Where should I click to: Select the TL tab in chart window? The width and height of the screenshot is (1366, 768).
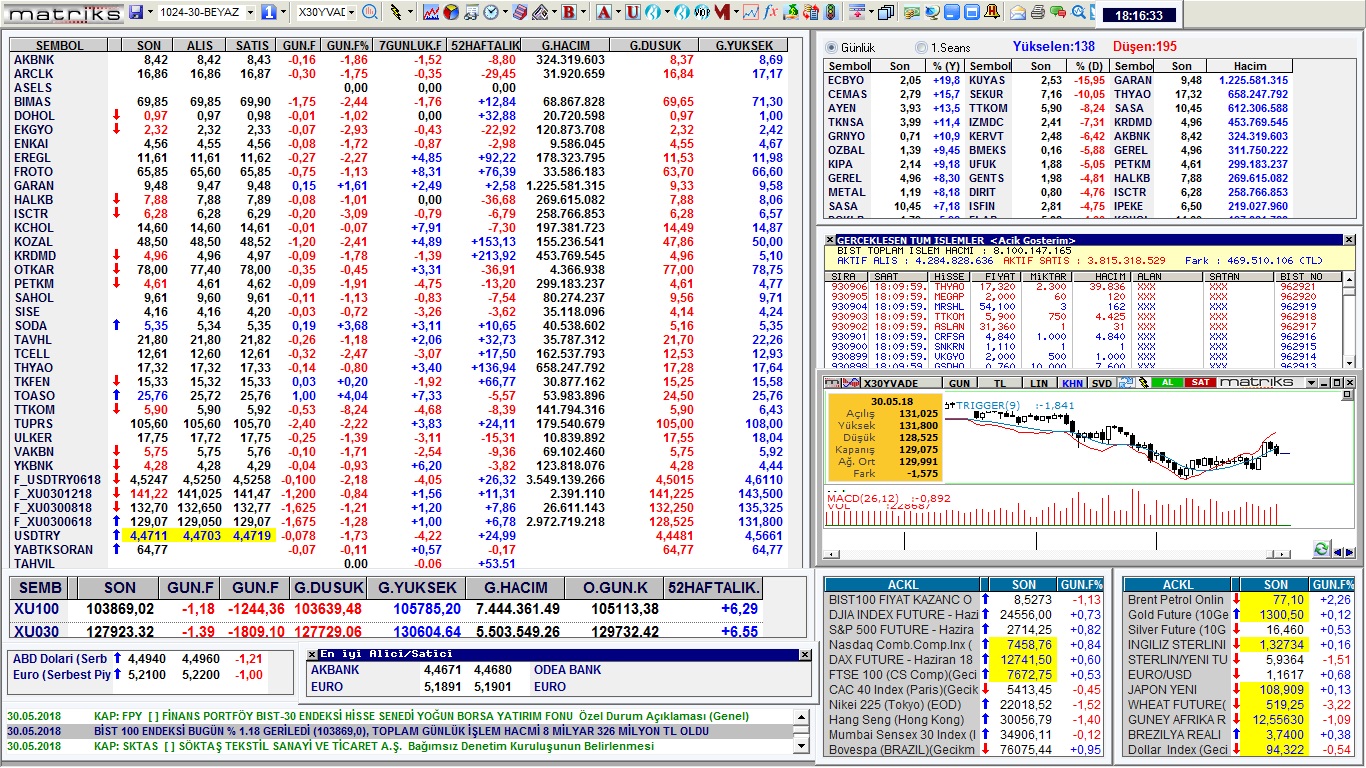(1000, 383)
